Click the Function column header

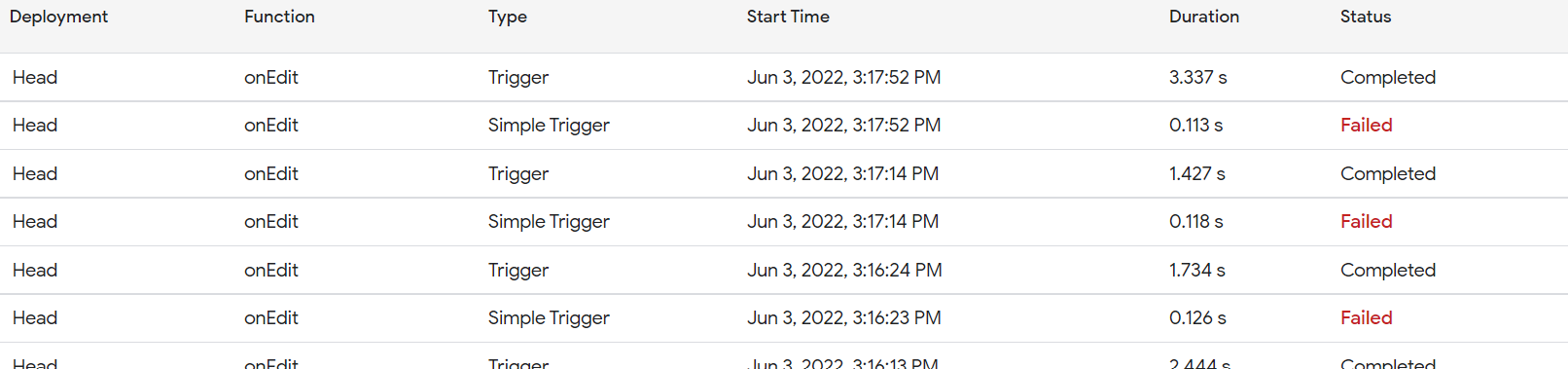(x=279, y=17)
